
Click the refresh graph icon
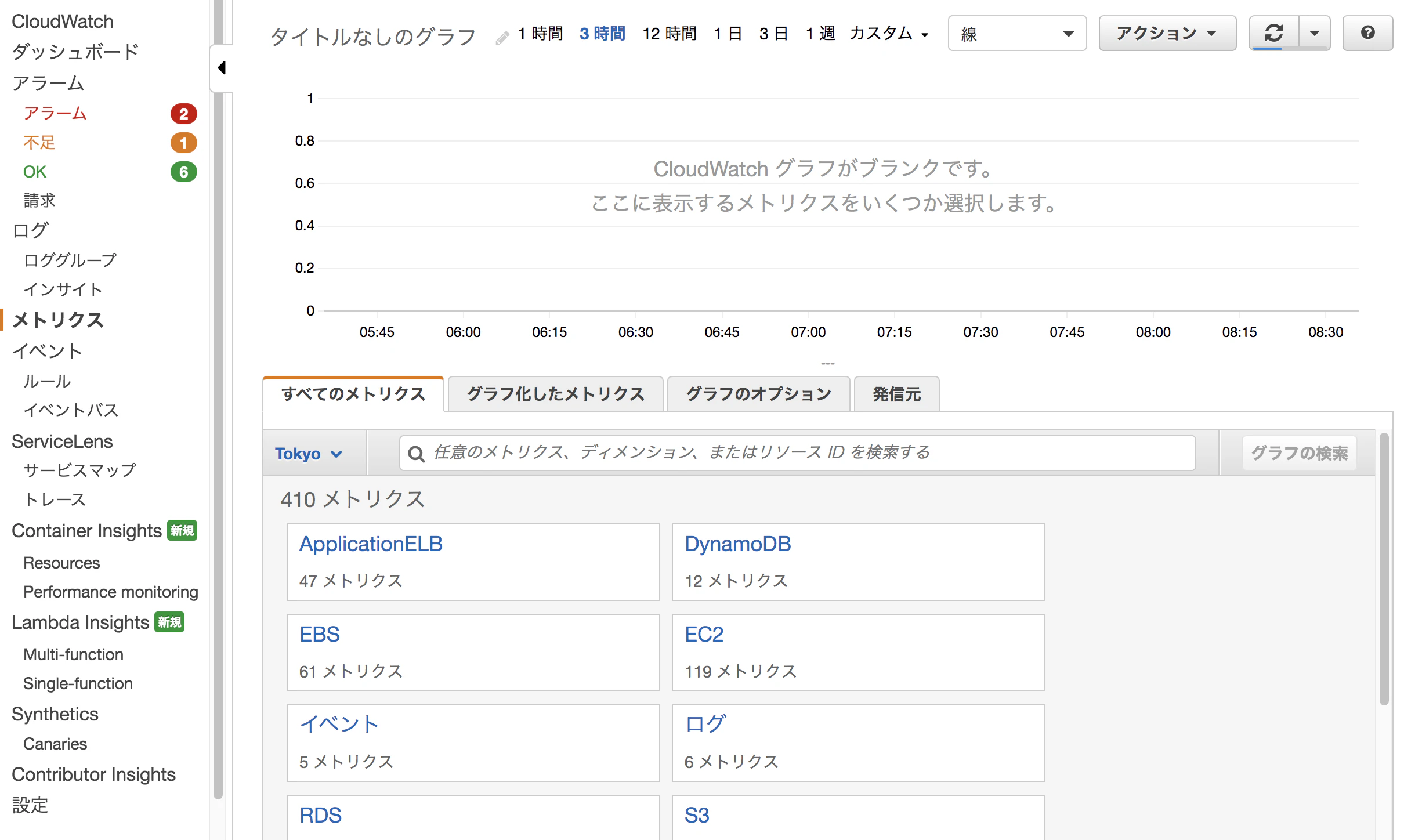1273,33
